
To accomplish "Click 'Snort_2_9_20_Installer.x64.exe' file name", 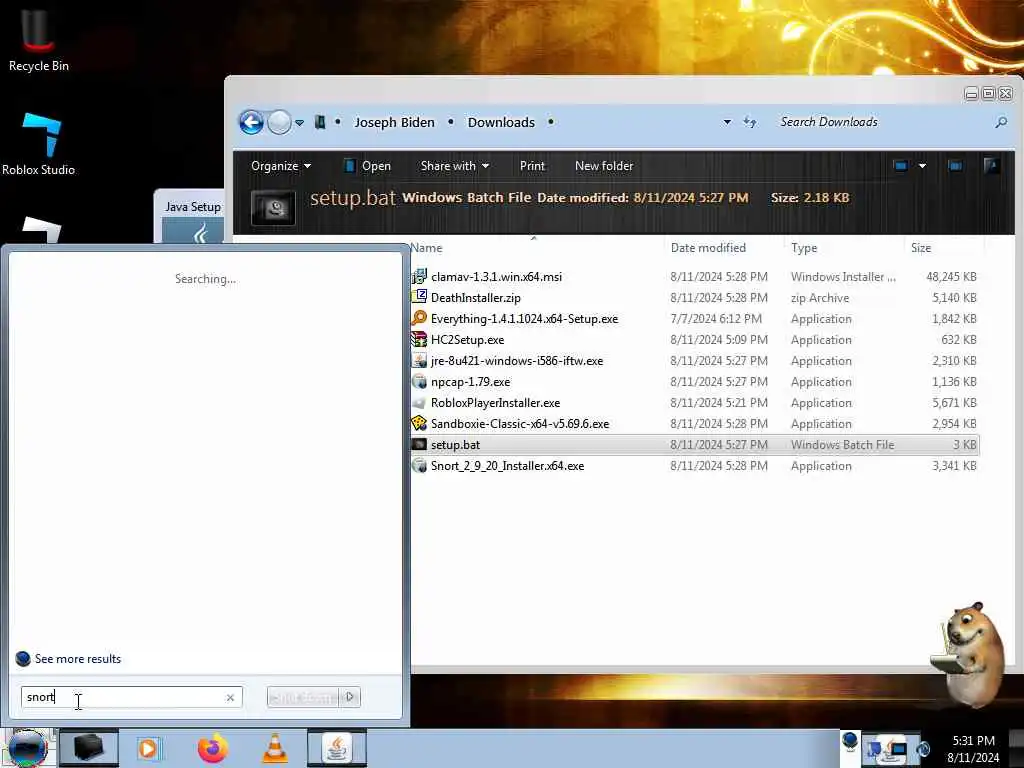I will click(507, 466).
